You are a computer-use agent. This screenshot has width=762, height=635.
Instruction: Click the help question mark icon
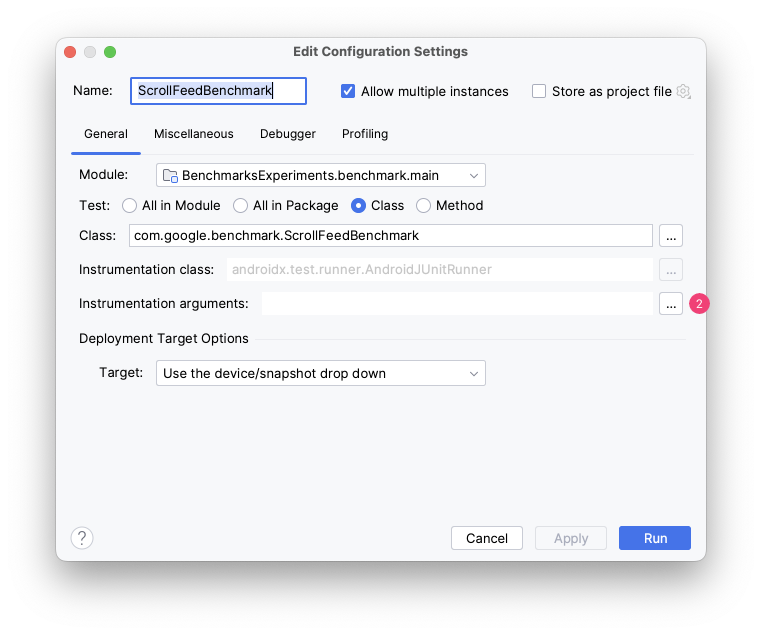82,538
